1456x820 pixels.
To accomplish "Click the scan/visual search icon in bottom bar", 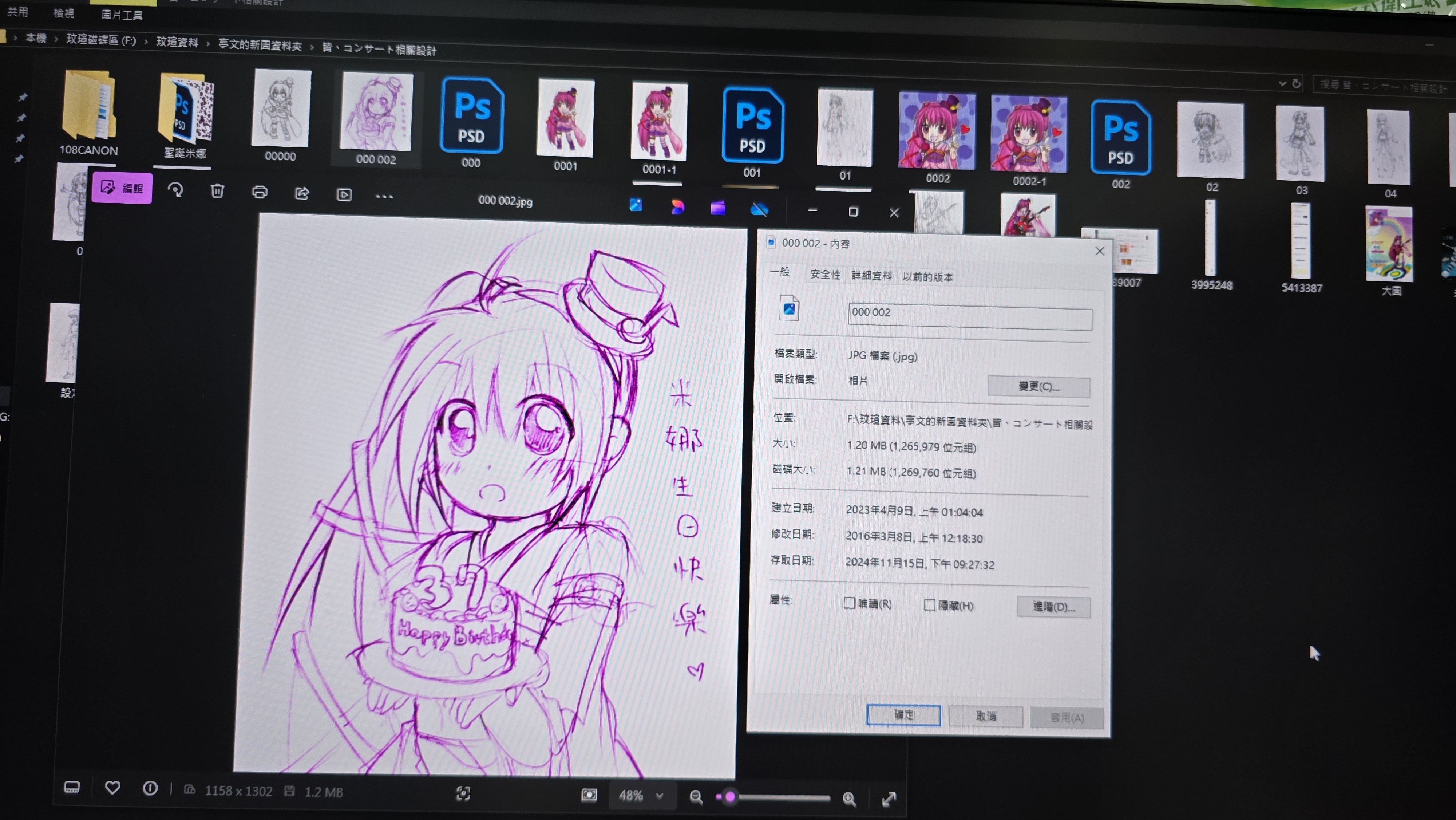I will [463, 793].
